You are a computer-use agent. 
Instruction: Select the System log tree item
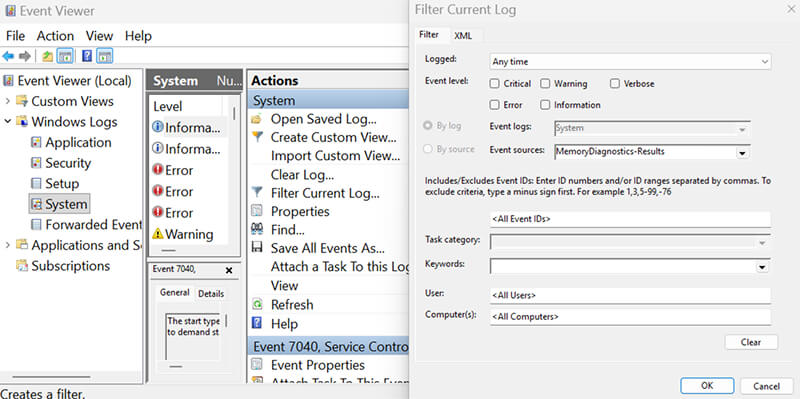(x=66, y=205)
